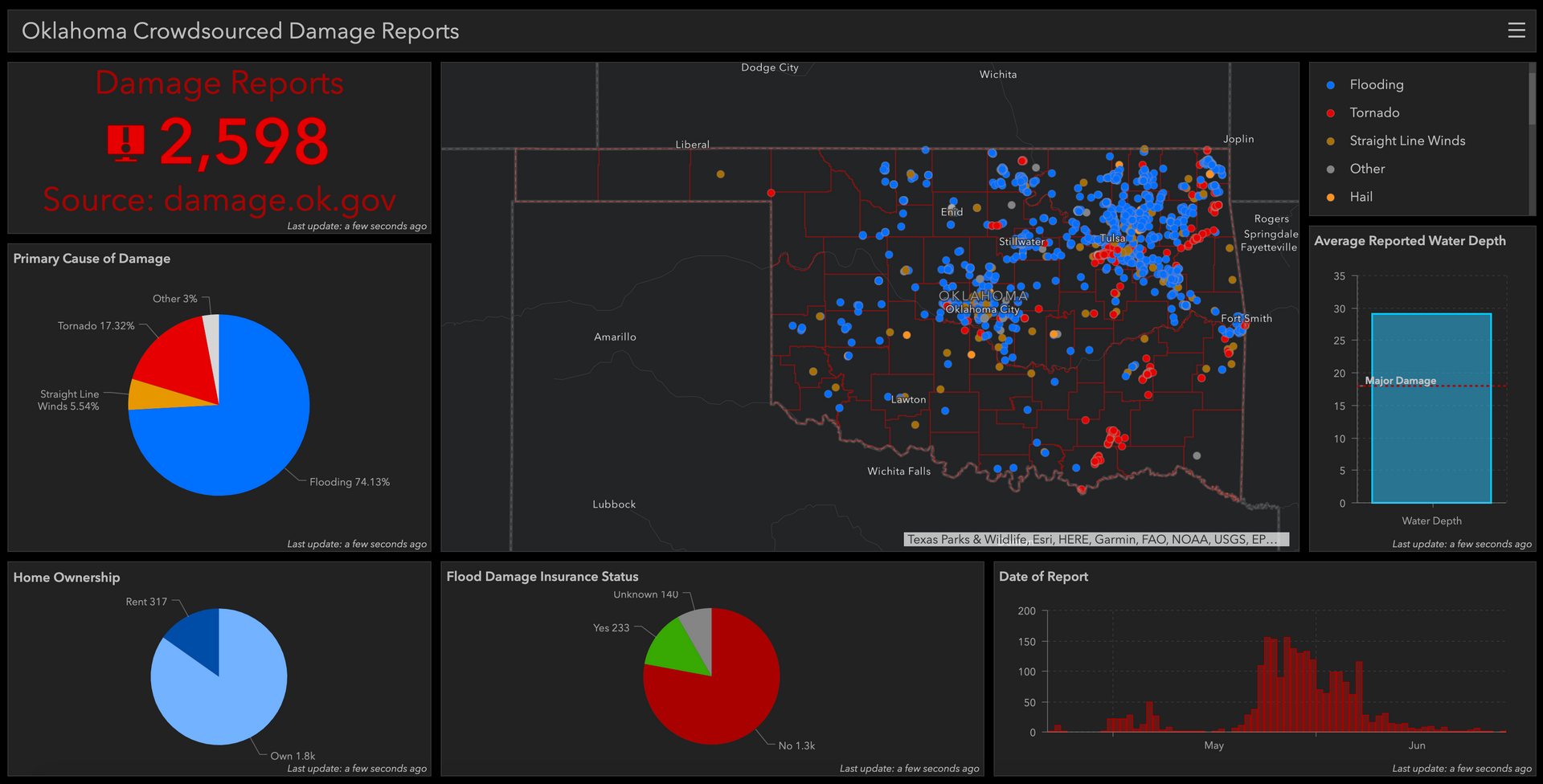Select the red Tornado legend dot

(x=1331, y=113)
